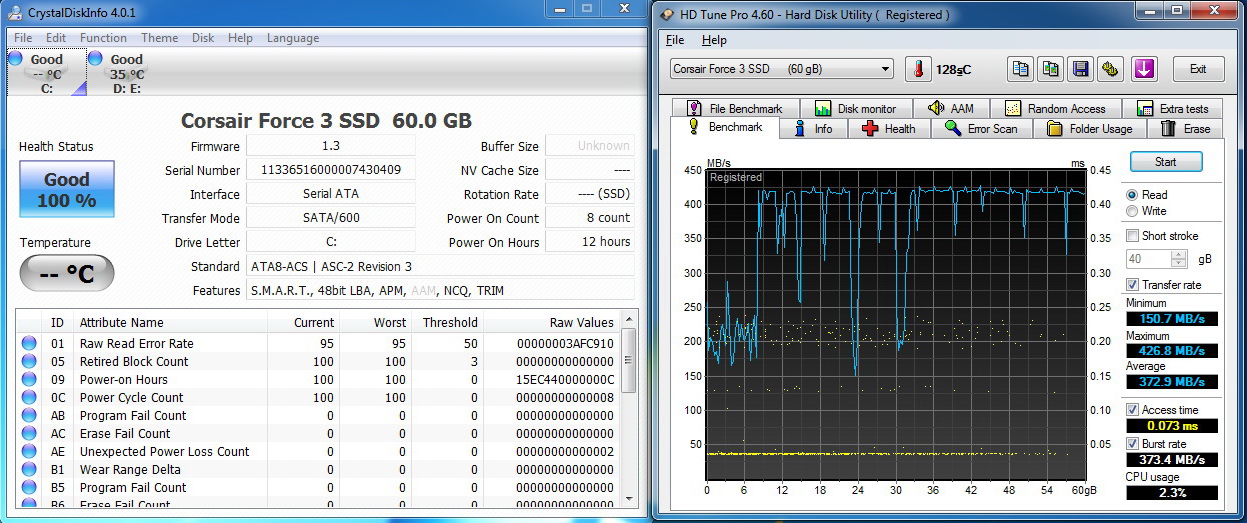Click status orb for Raw Read Error Rate

(29, 343)
